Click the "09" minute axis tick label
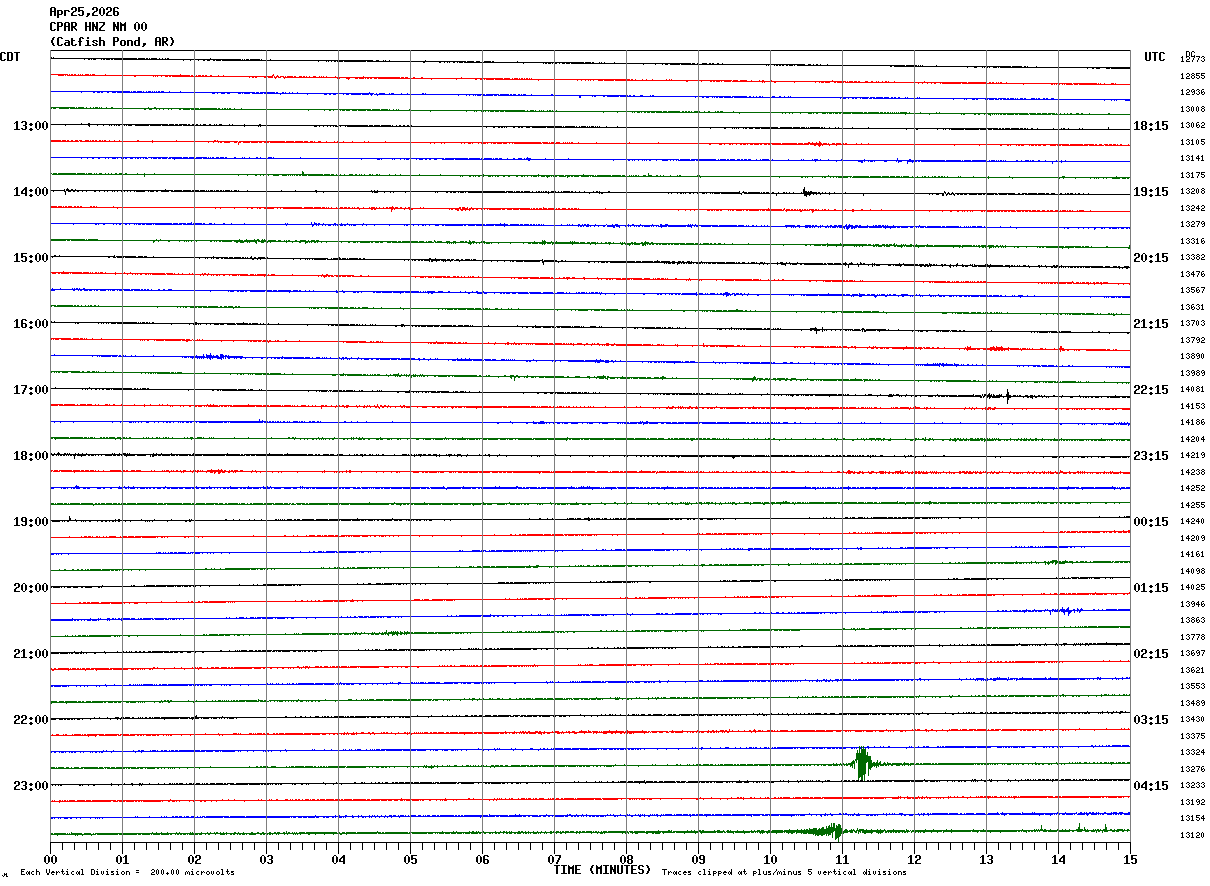Viewport: 1210px width, 886px height. pos(698,860)
